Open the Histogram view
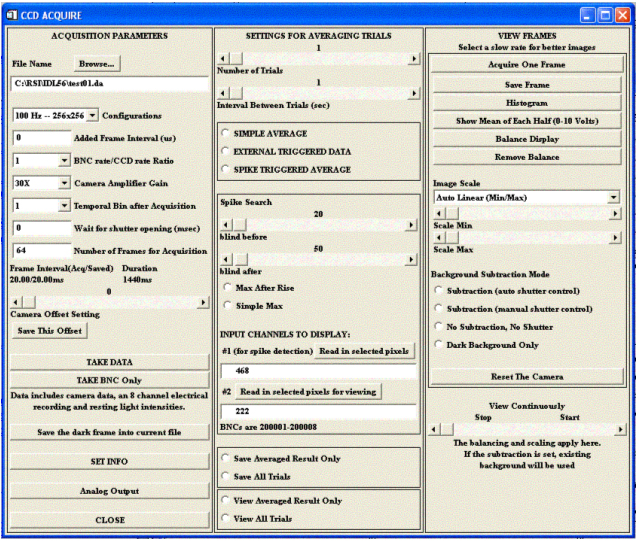The height and width of the screenshot is (541, 639). coord(525,102)
